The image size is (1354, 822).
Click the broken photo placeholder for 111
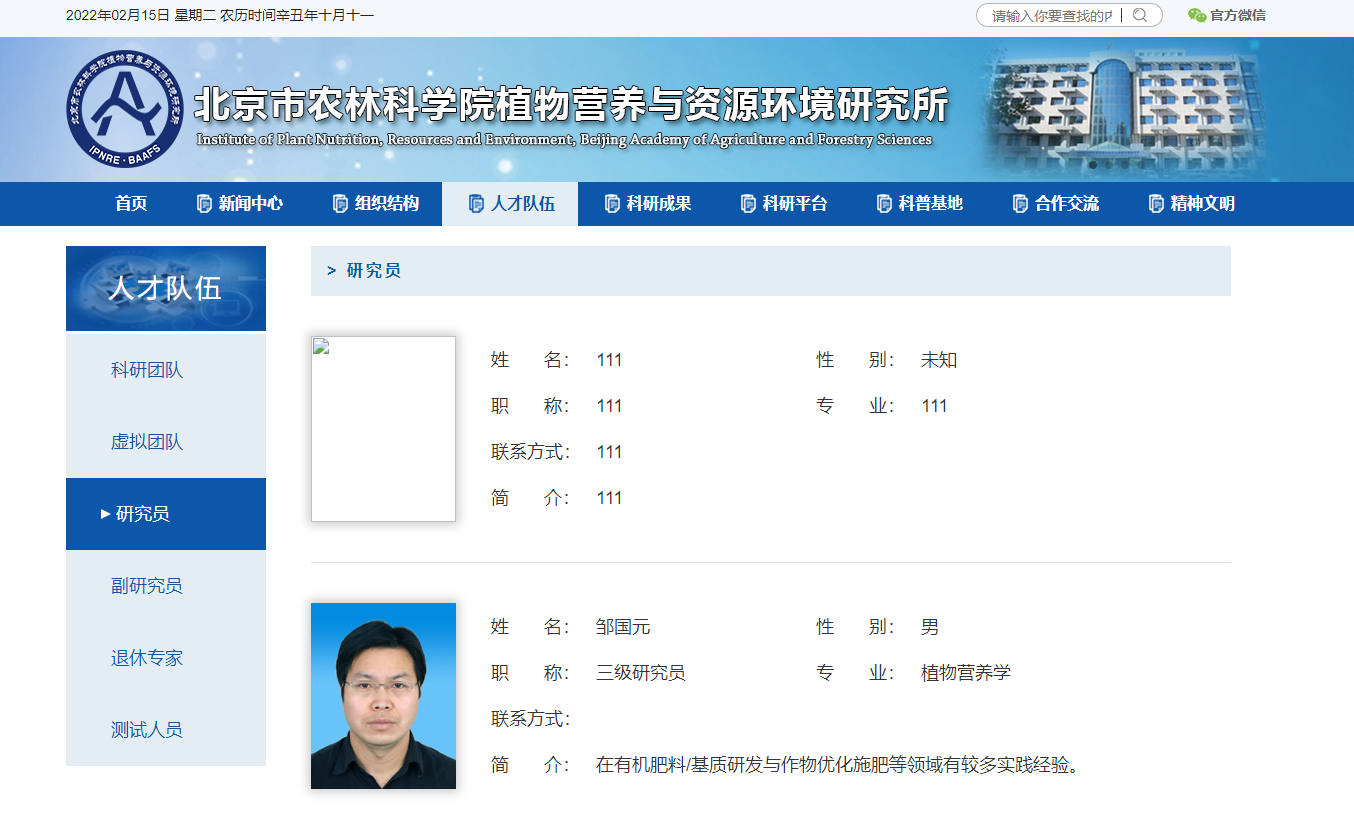383,429
